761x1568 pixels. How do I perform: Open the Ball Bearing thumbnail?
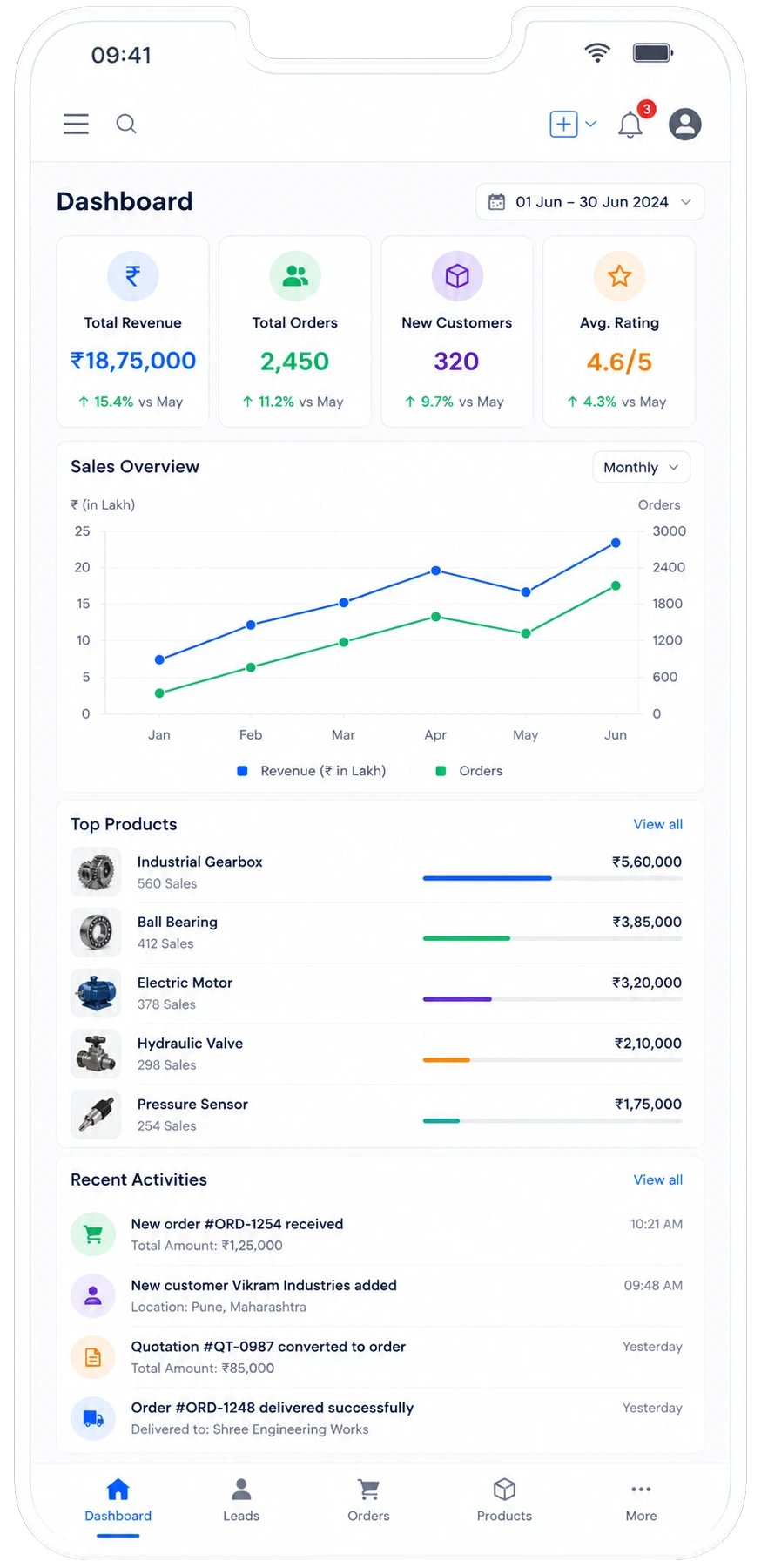pyautogui.click(x=96, y=932)
